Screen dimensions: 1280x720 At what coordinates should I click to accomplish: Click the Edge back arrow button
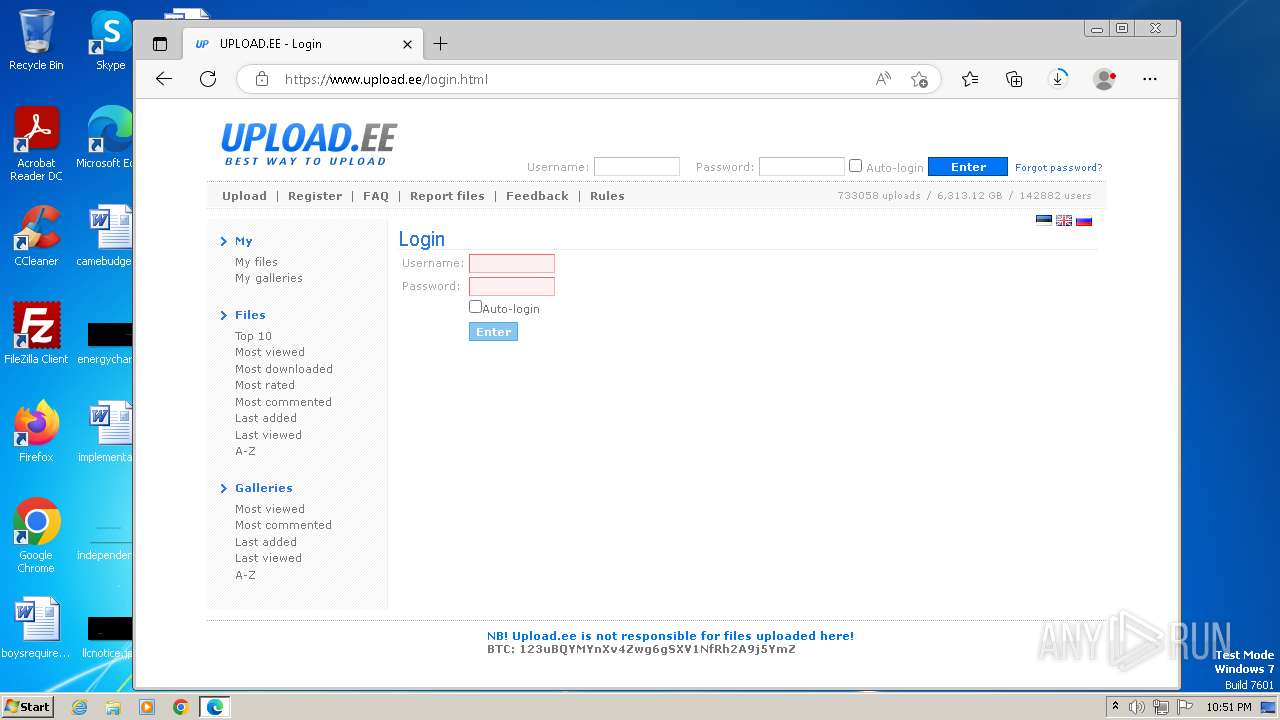click(x=164, y=79)
